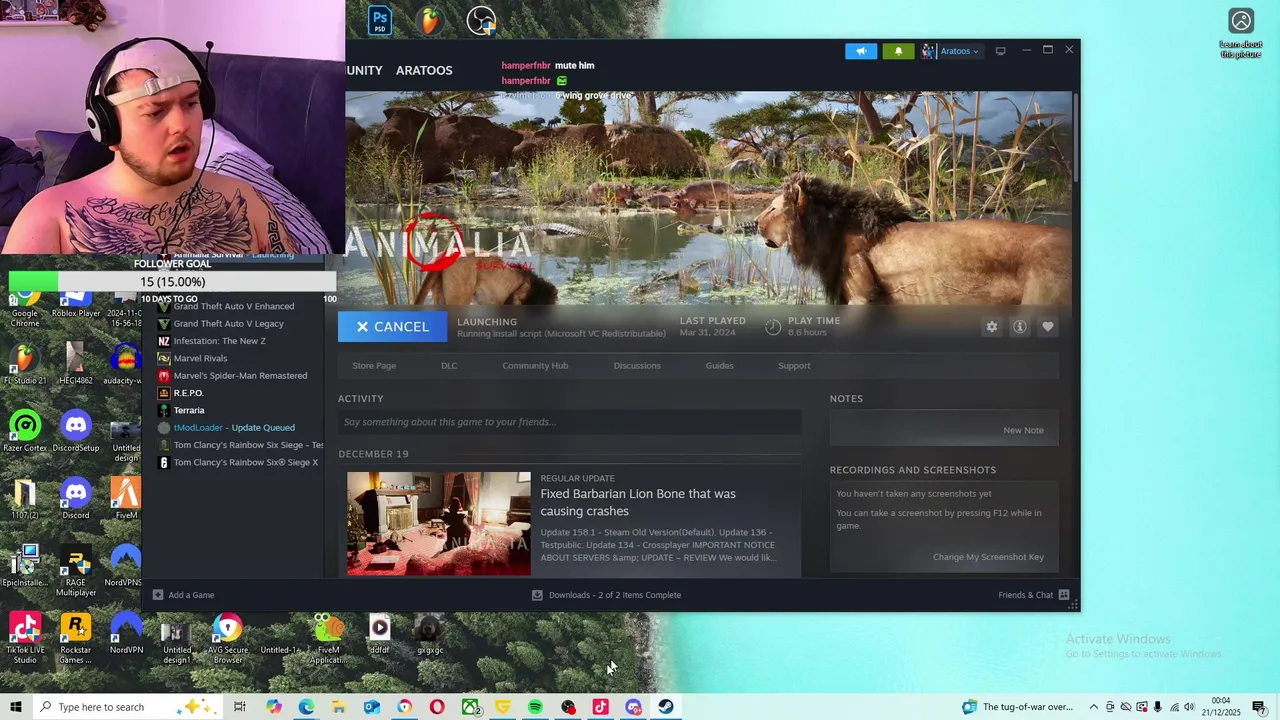
Task: Open Downloads status at bottom
Action: (606, 595)
